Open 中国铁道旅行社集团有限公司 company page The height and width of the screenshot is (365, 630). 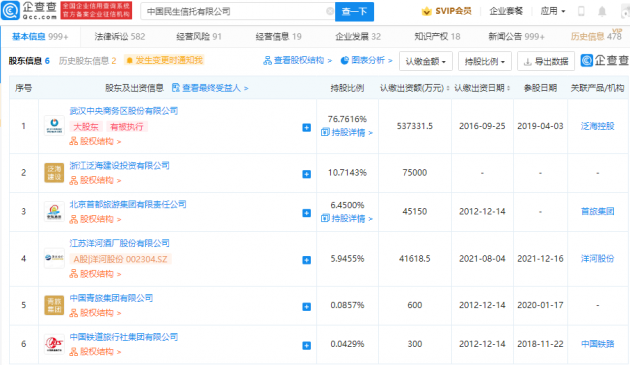tap(124, 337)
